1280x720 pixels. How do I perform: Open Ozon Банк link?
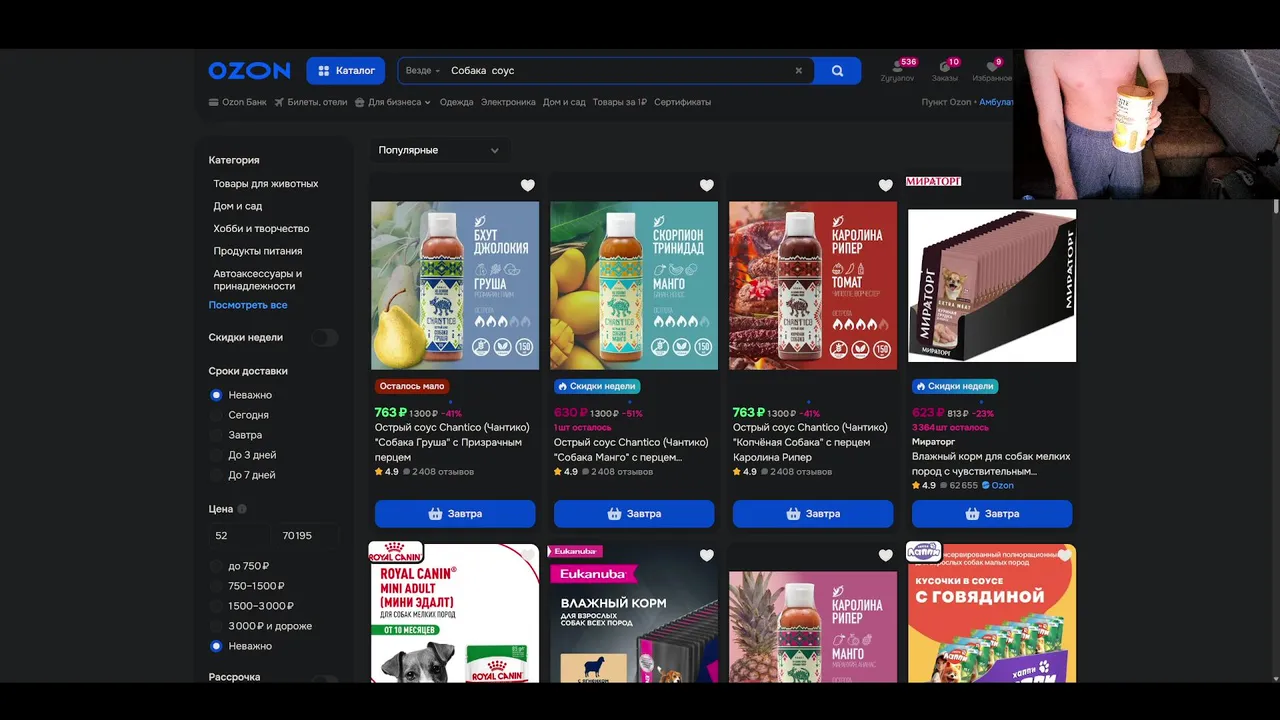pyautogui.click(x=238, y=102)
